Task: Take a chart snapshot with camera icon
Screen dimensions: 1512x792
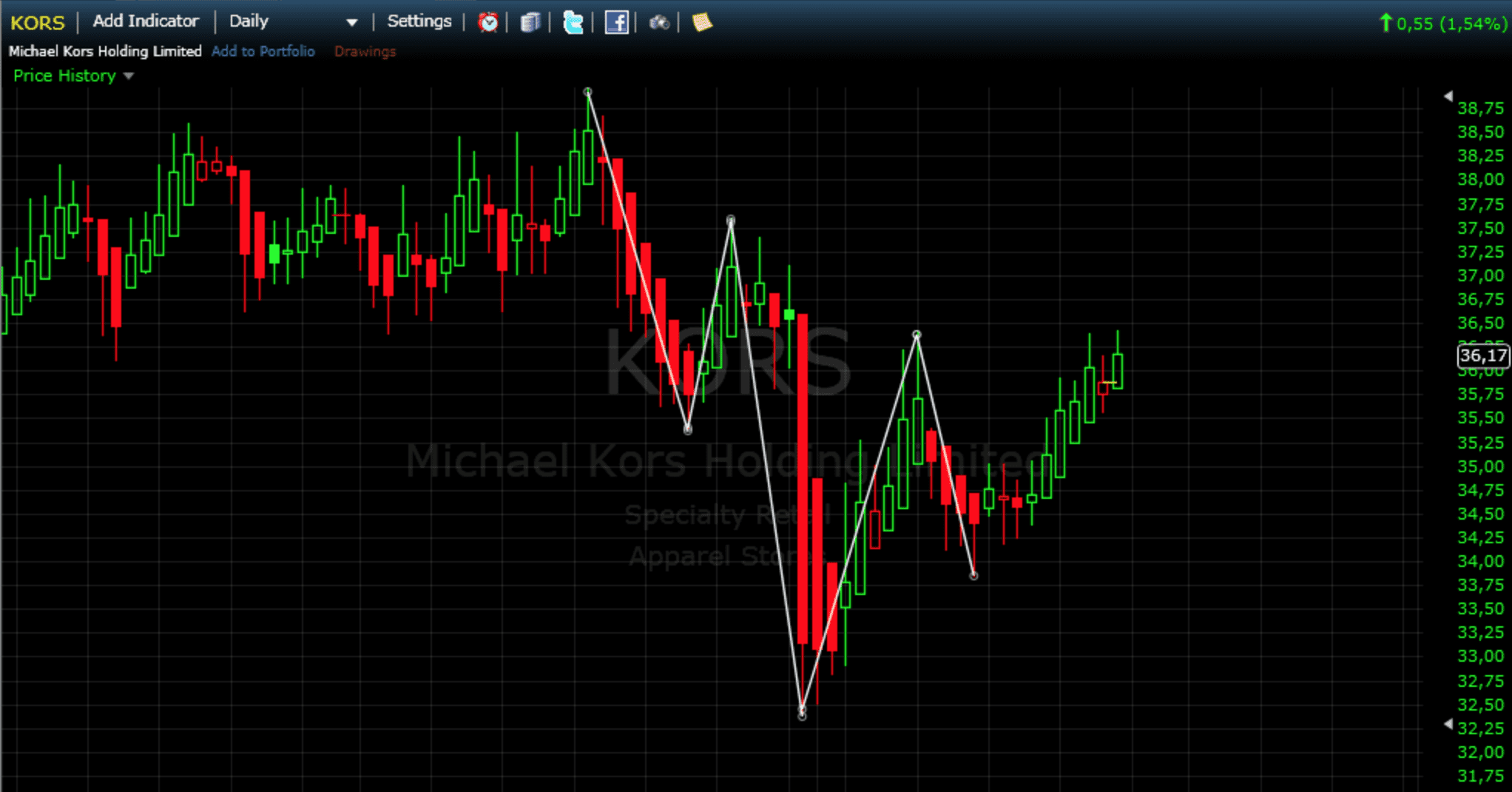Action: [x=659, y=23]
